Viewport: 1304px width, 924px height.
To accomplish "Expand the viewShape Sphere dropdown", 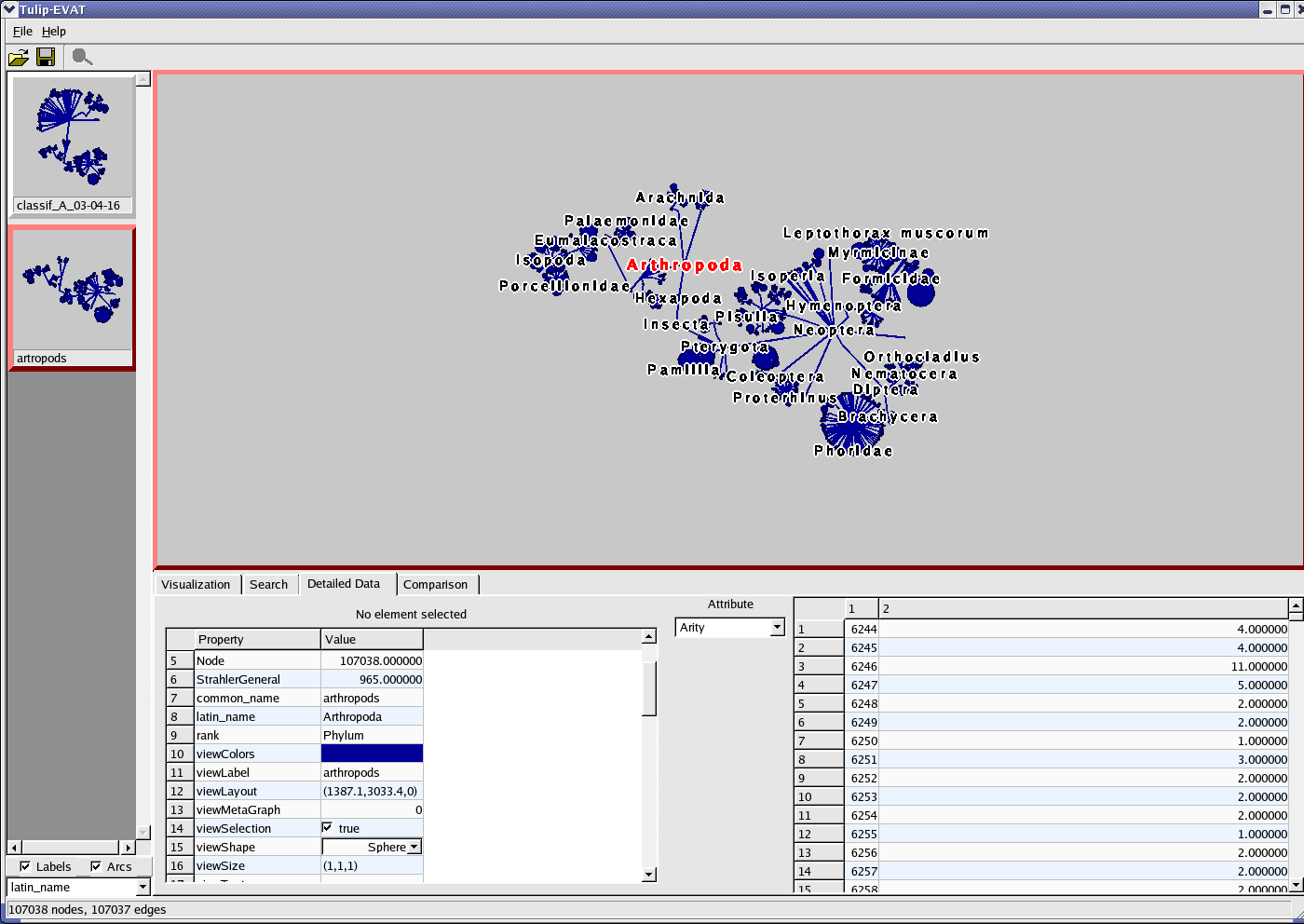I will point(414,847).
